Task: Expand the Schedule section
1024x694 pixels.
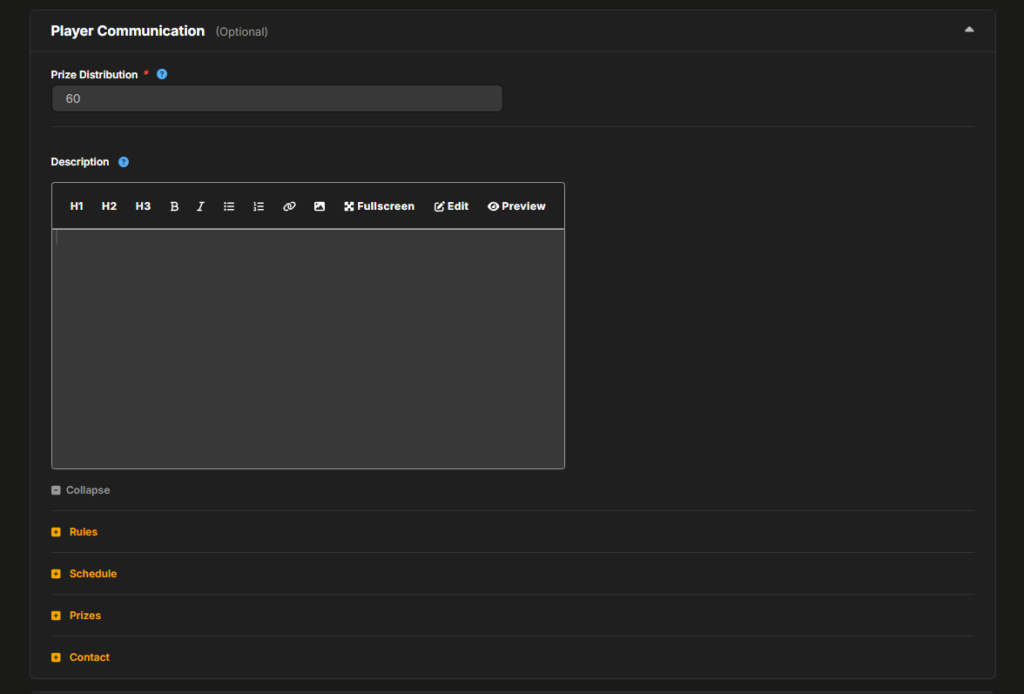Action: pyautogui.click(x=84, y=574)
